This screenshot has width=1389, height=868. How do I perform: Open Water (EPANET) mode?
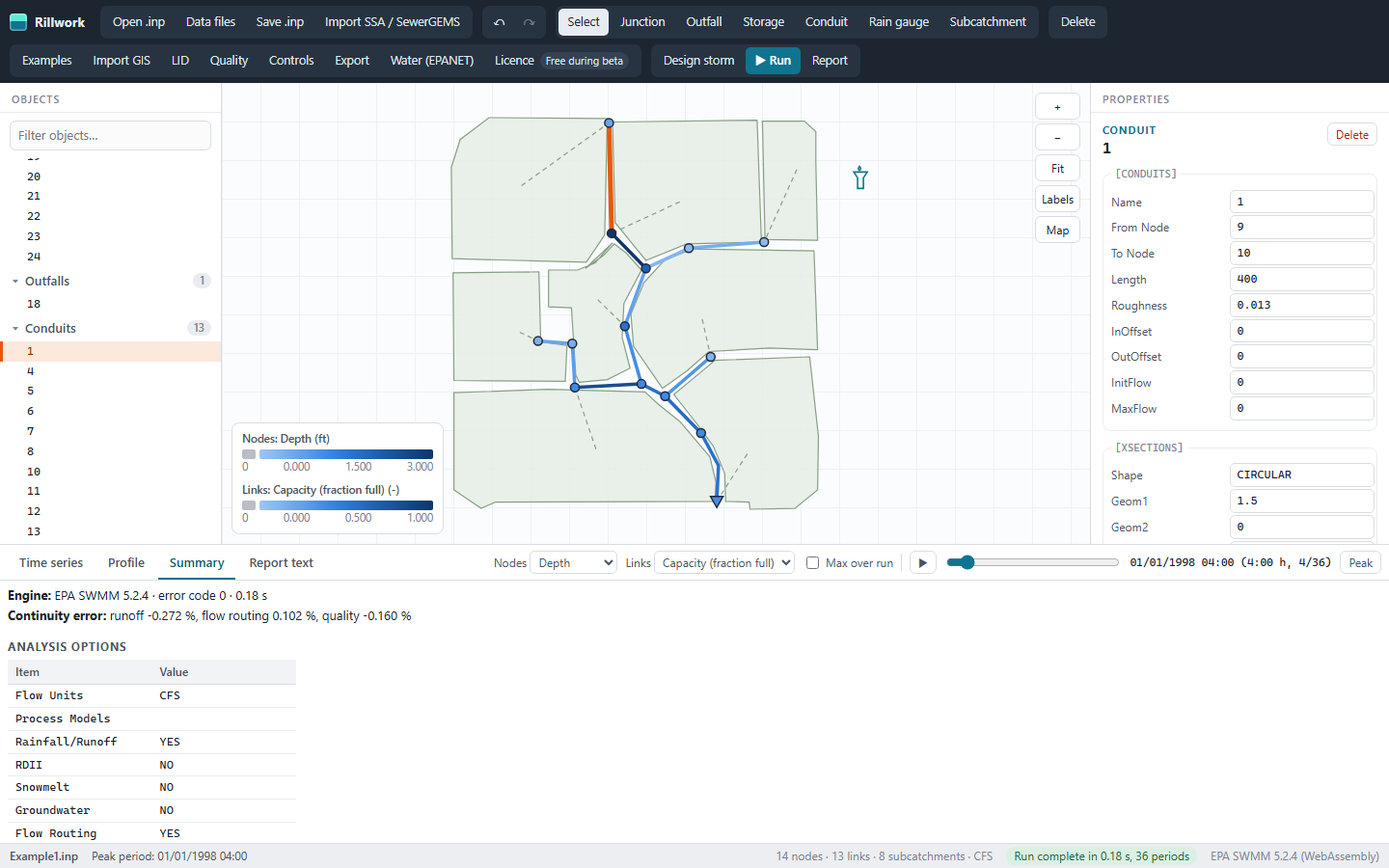pyautogui.click(x=432, y=60)
